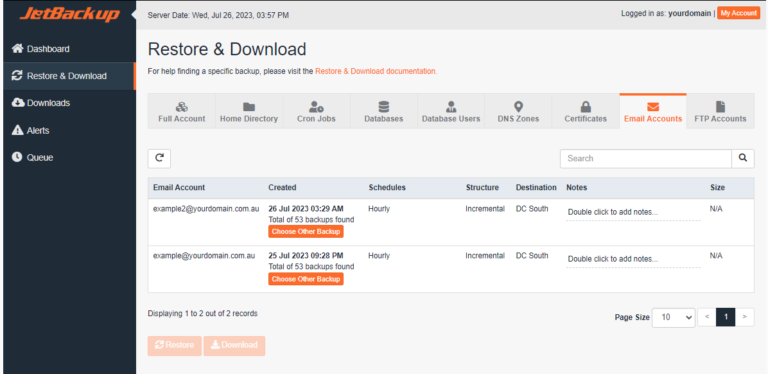Click the Download button
Viewport: 768px width, 374px height.
(x=234, y=345)
